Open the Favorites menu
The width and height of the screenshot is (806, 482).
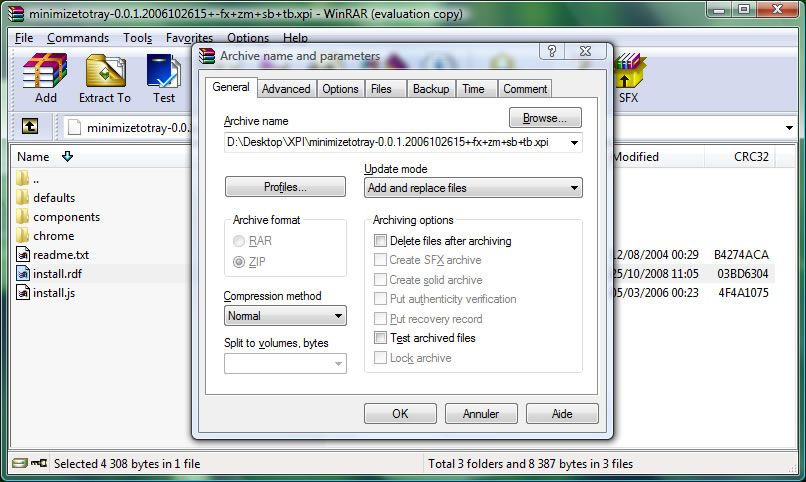pos(189,38)
